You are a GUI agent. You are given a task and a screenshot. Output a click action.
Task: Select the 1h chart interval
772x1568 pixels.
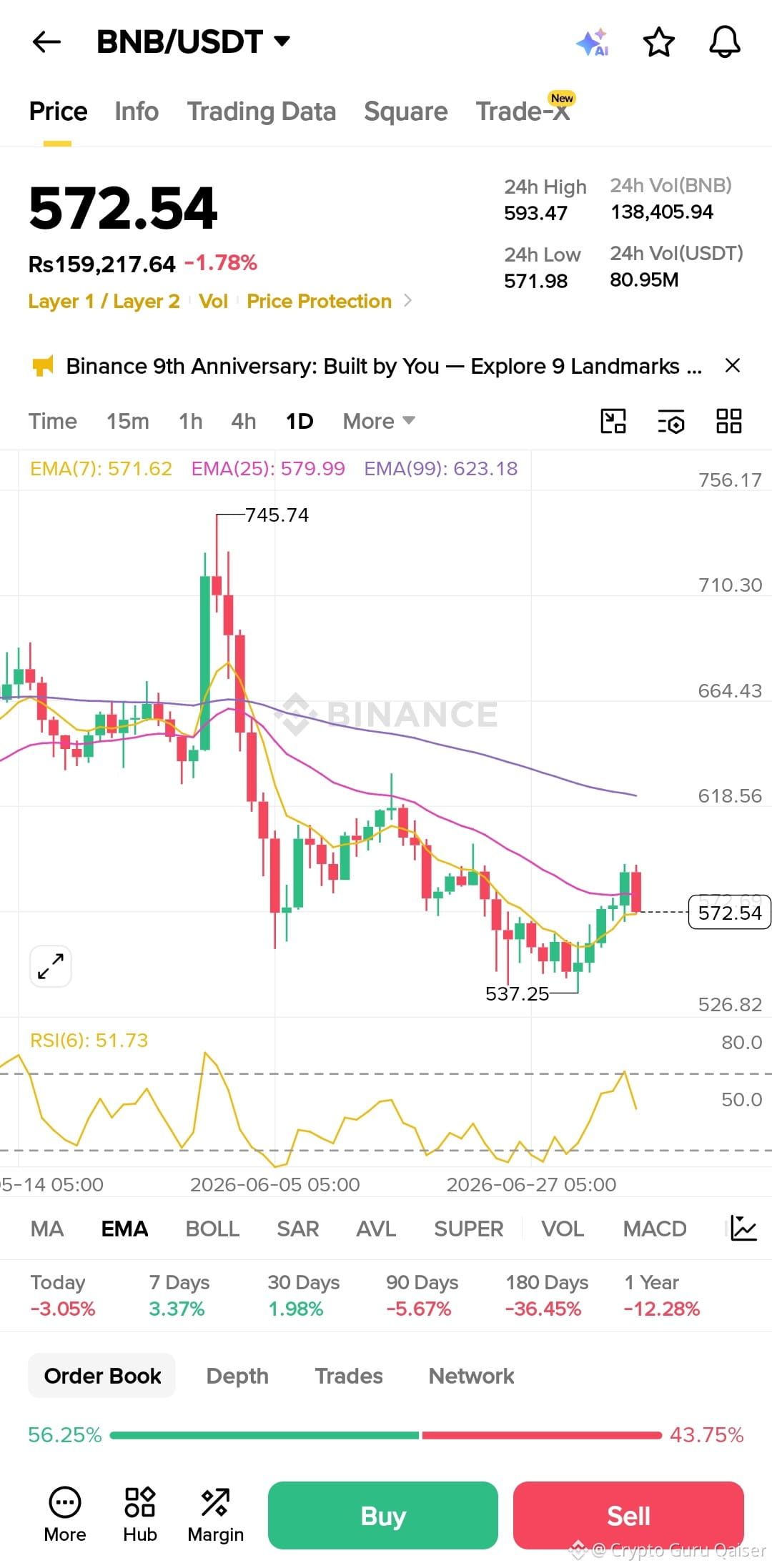pyautogui.click(x=191, y=421)
